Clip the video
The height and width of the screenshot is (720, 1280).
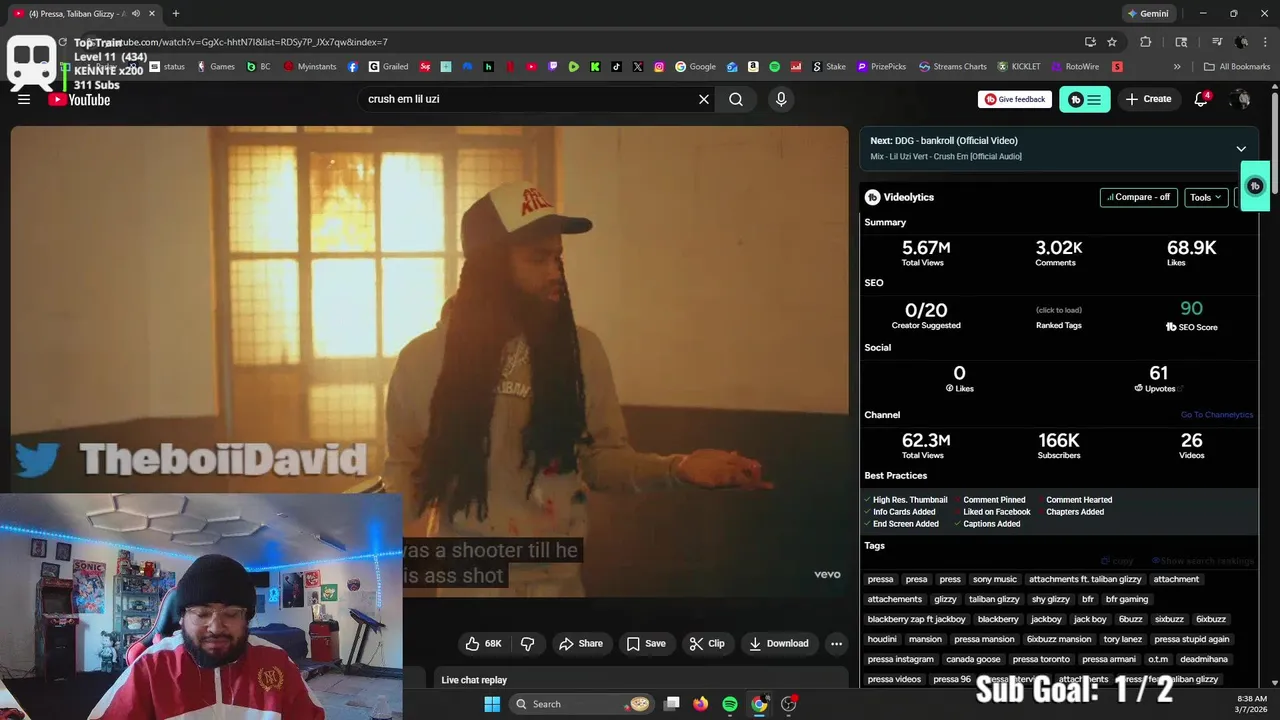pyautogui.click(x=707, y=644)
